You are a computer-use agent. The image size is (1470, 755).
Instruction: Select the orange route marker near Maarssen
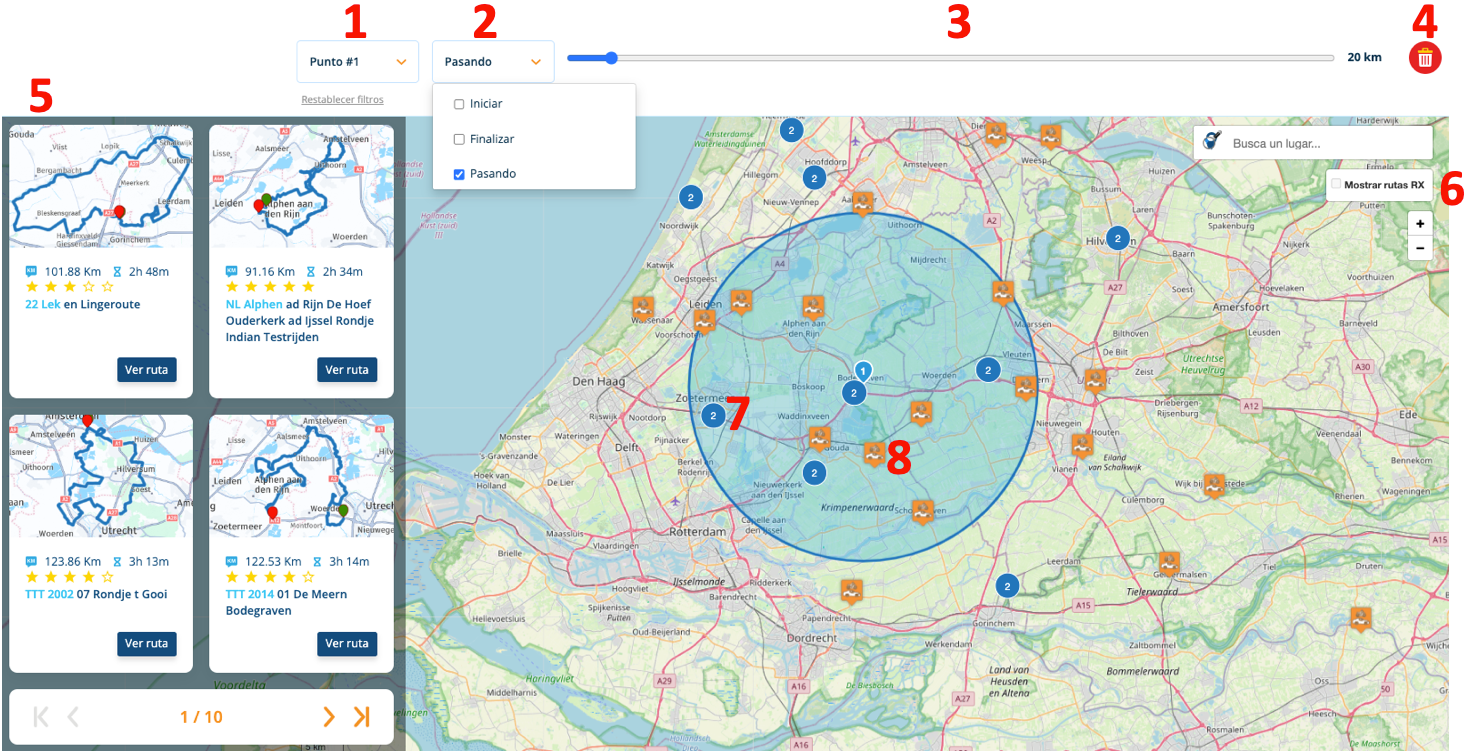pos(1003,293)
